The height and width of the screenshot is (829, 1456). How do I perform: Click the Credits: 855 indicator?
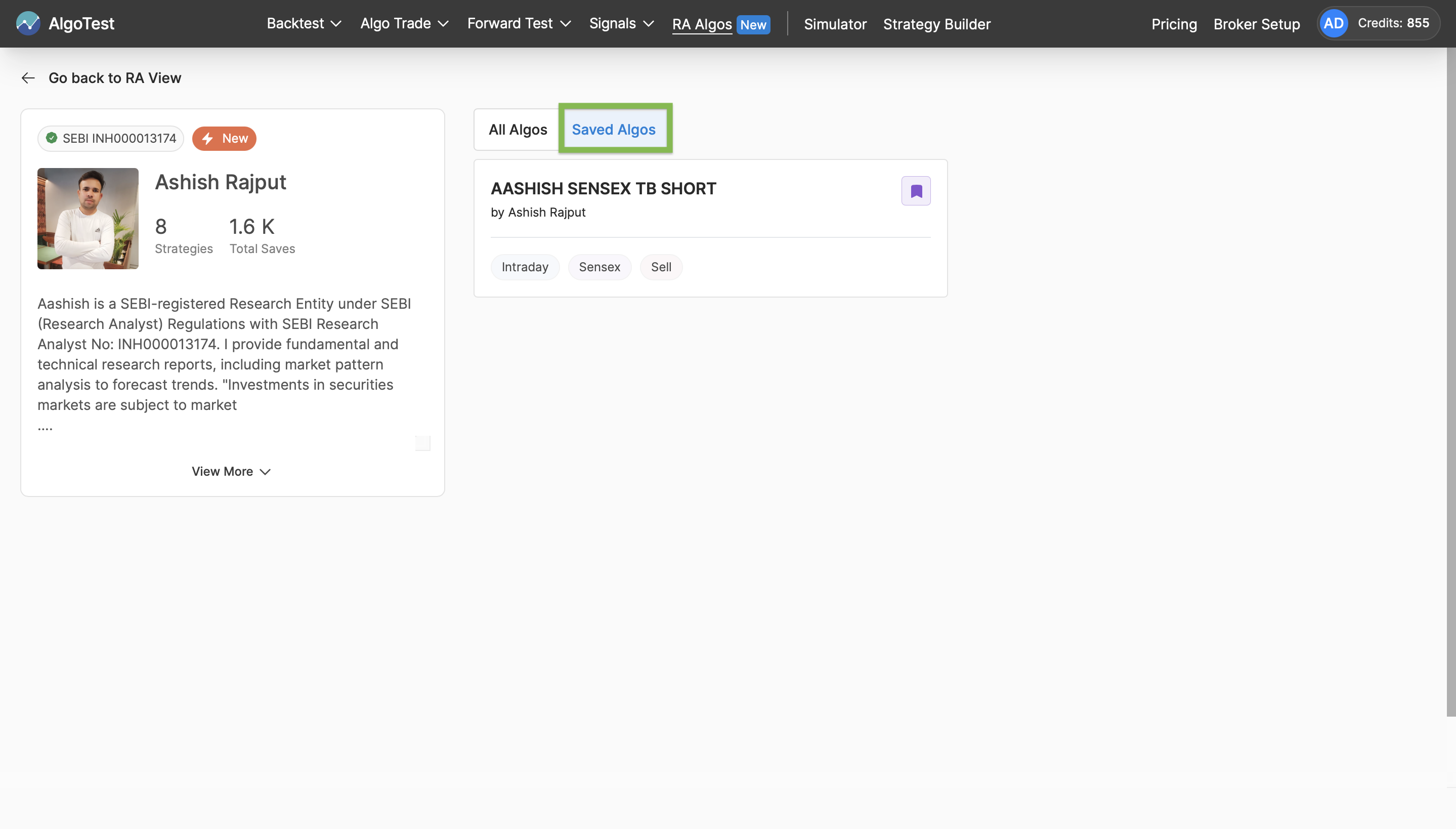pyautogui.click(x=1393, y=23)
